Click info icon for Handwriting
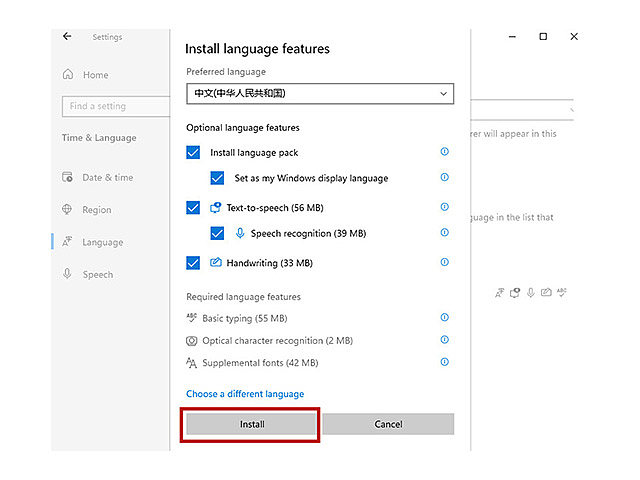 pos(444,262)
